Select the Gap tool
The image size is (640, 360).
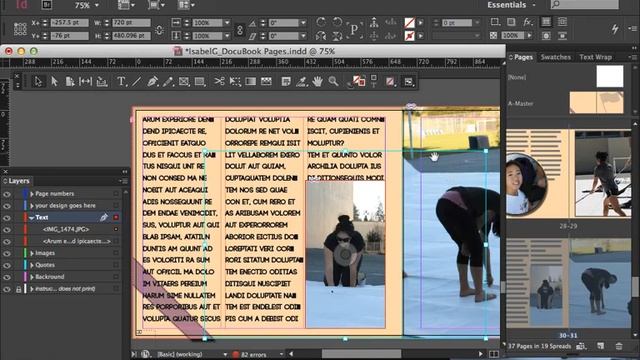(85, 82)
